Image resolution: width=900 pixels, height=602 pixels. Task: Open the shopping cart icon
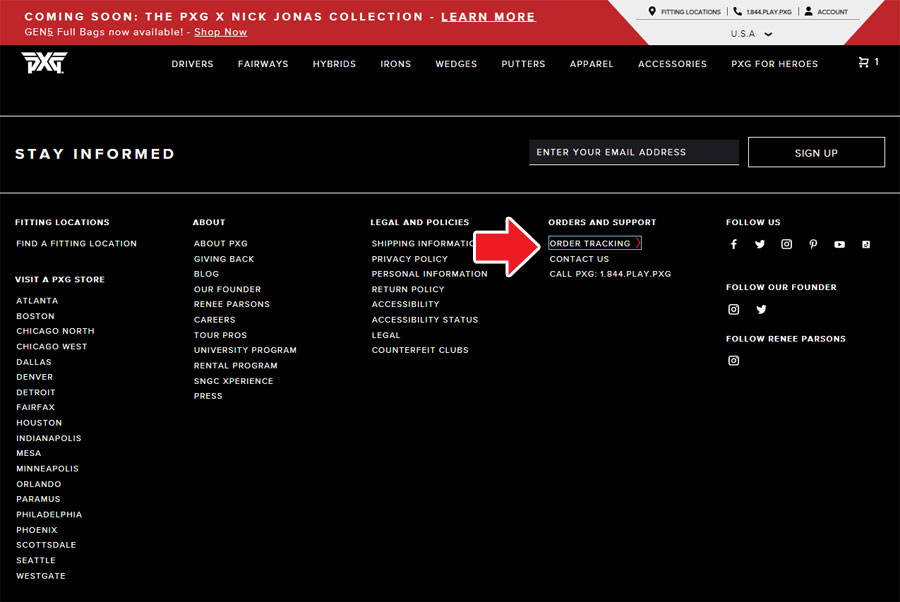[863, 62]
